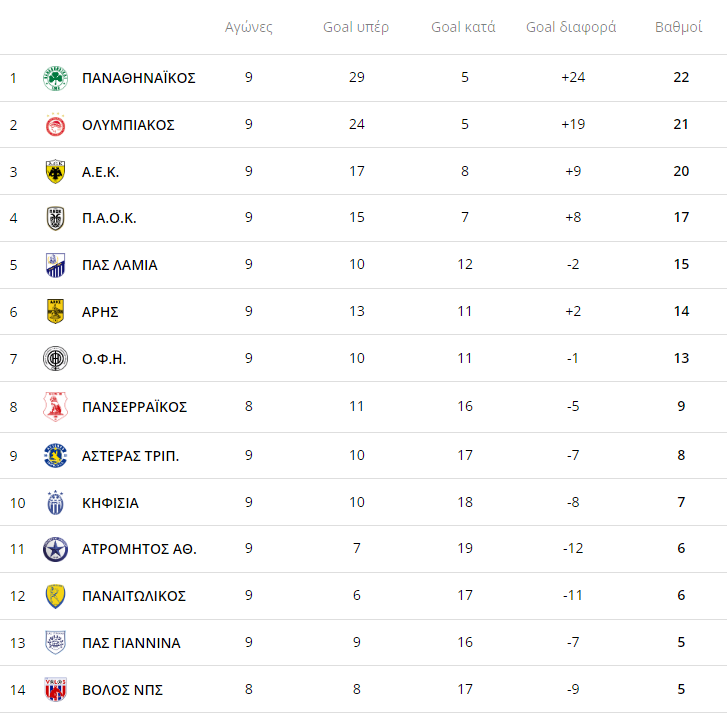Sort by the Βαθμοί column header

click(x=678, y=27)
